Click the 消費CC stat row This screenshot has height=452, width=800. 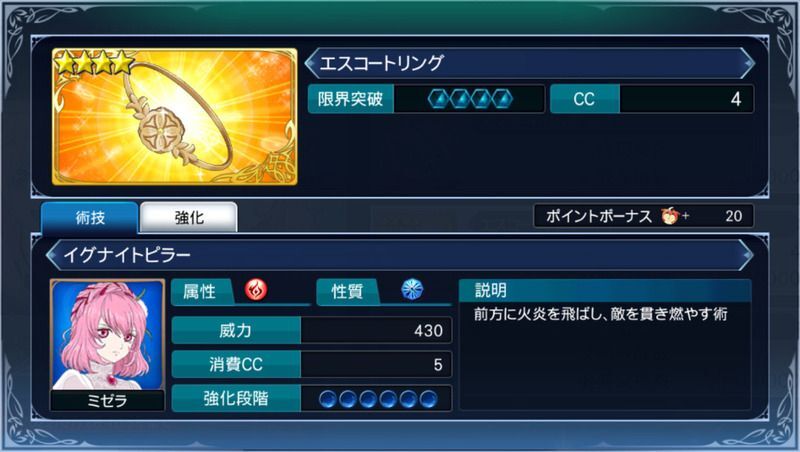[312, 364]
